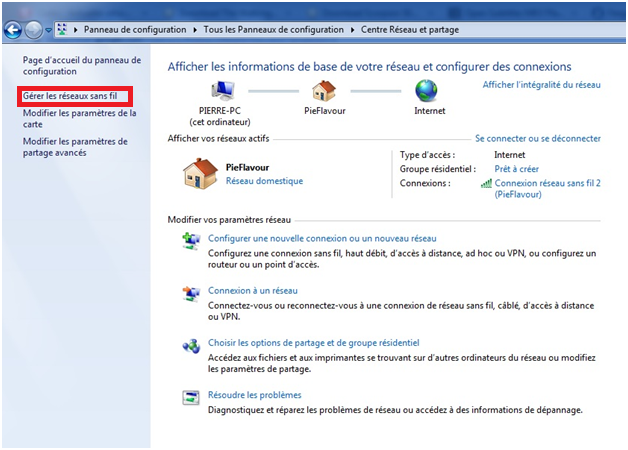Open Modifier les paramètres de partage avancés
Screen dimensions: 628x450
coord(75,147)
